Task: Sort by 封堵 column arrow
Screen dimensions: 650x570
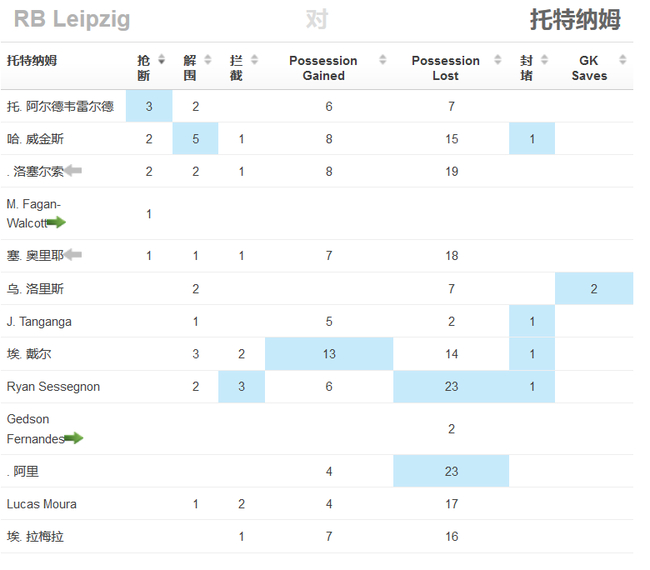Action: (544, 60)
